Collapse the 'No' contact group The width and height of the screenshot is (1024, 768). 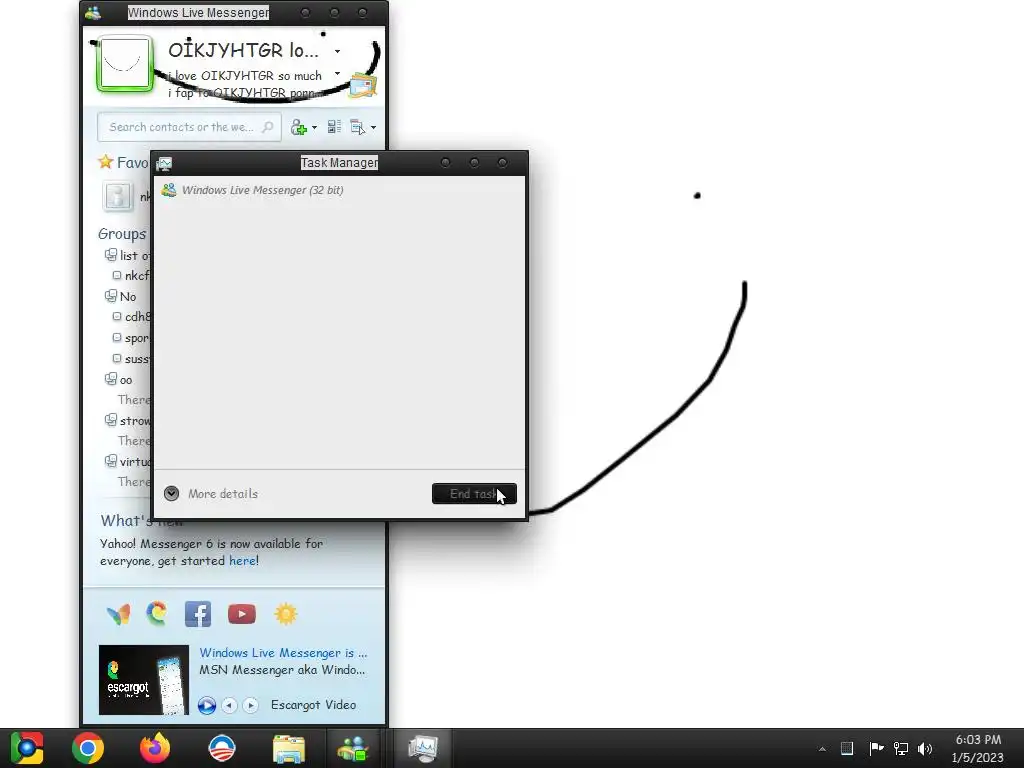pyautogui.click(x=111, y=296)
